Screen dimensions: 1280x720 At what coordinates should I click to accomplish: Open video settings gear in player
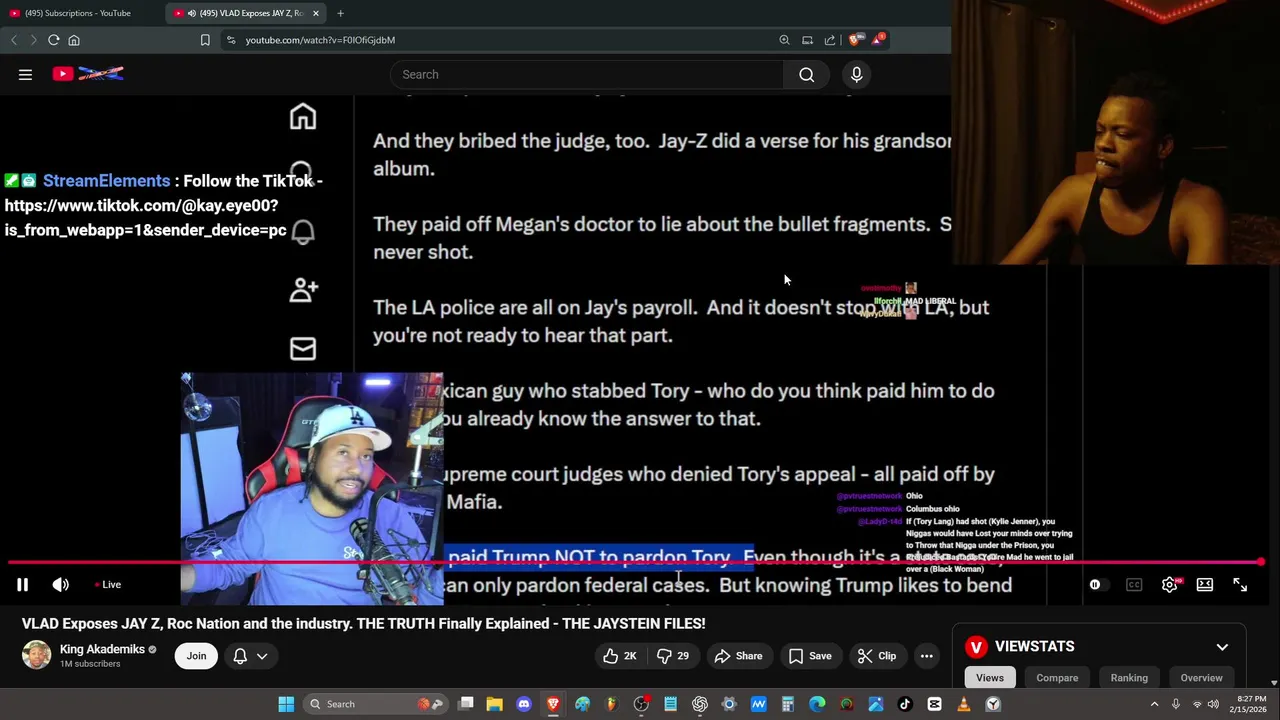pos(1169,585)
